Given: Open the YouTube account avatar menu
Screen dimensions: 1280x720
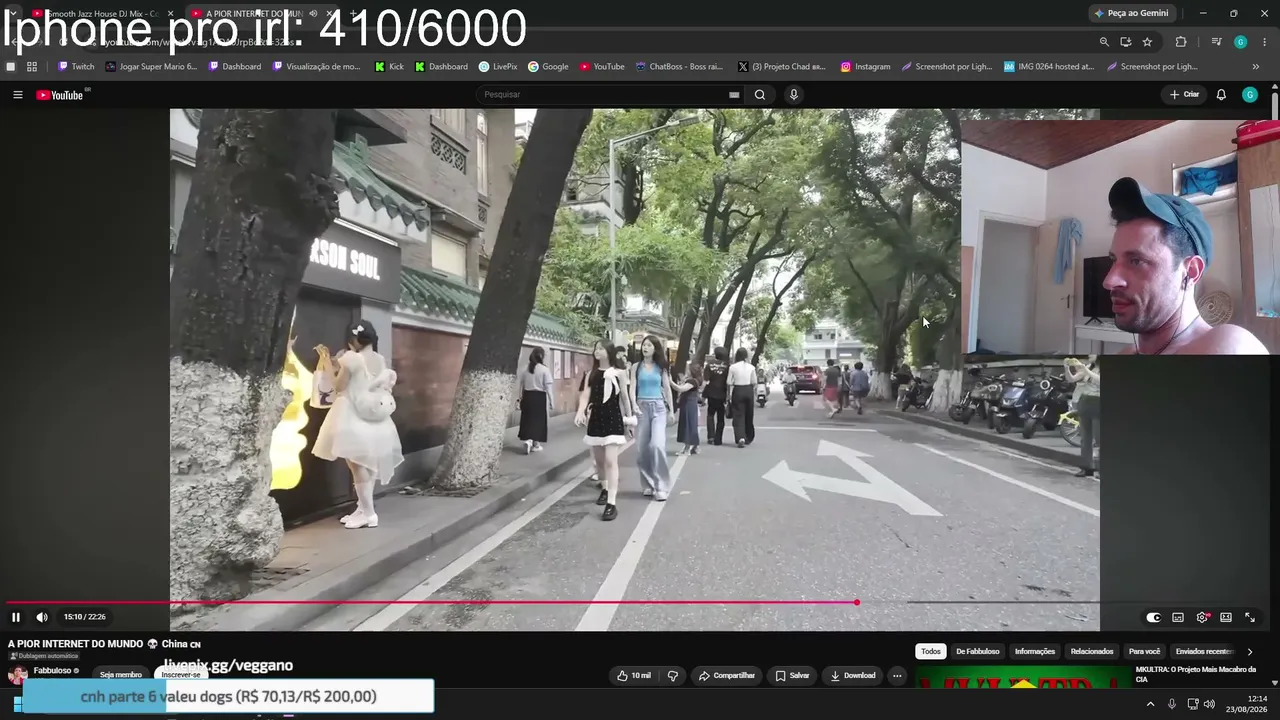Looking at the screenshot, I should pos(1250,95).
